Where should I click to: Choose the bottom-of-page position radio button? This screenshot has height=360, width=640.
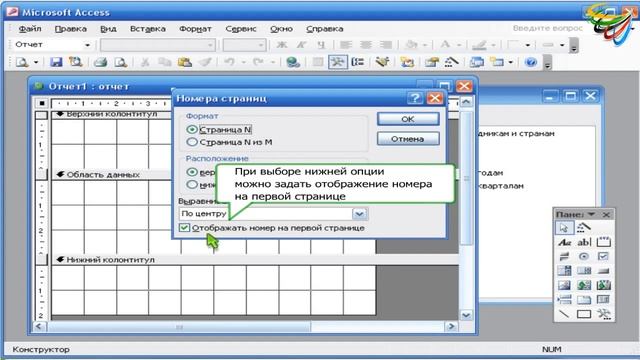click(x=192, y=184)
